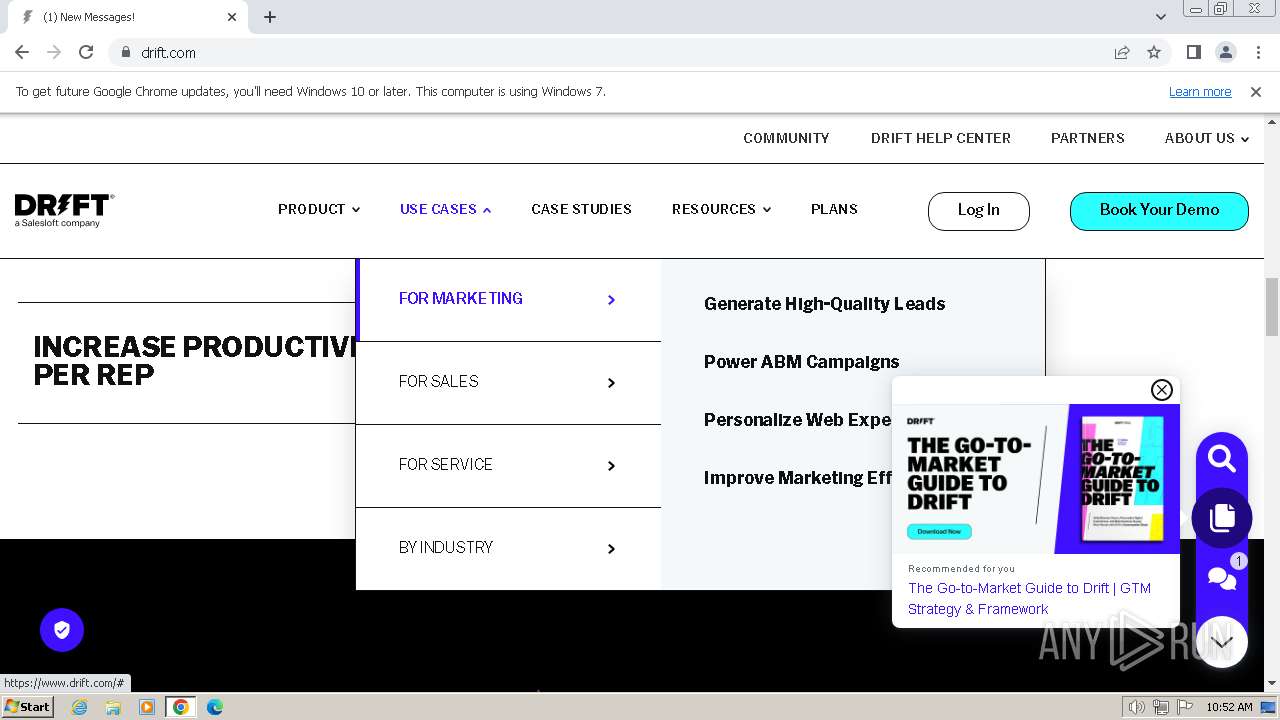Click Show desktop button in taskbar

pyautogui.click(x=1269, y=707)
